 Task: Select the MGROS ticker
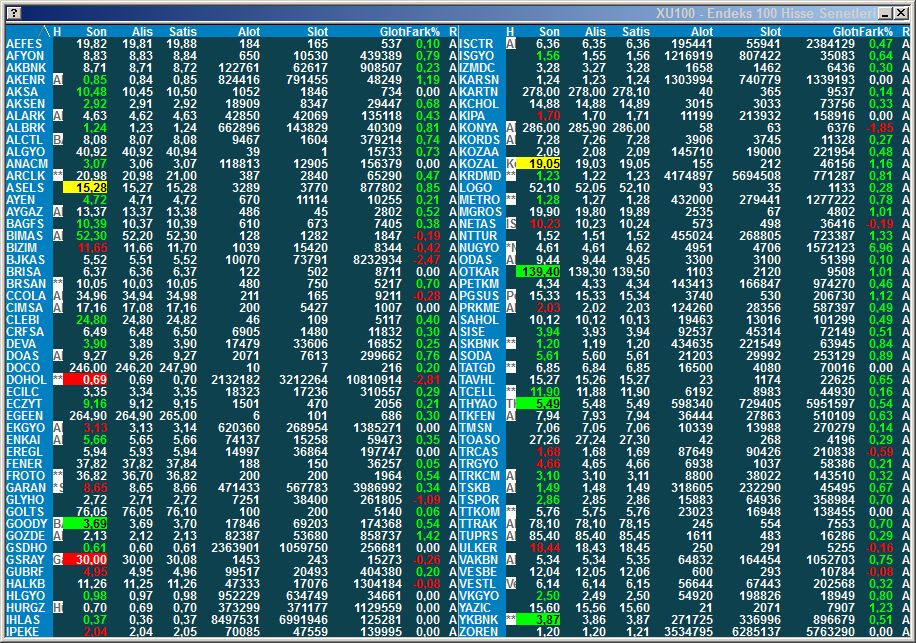click(480, 211)
